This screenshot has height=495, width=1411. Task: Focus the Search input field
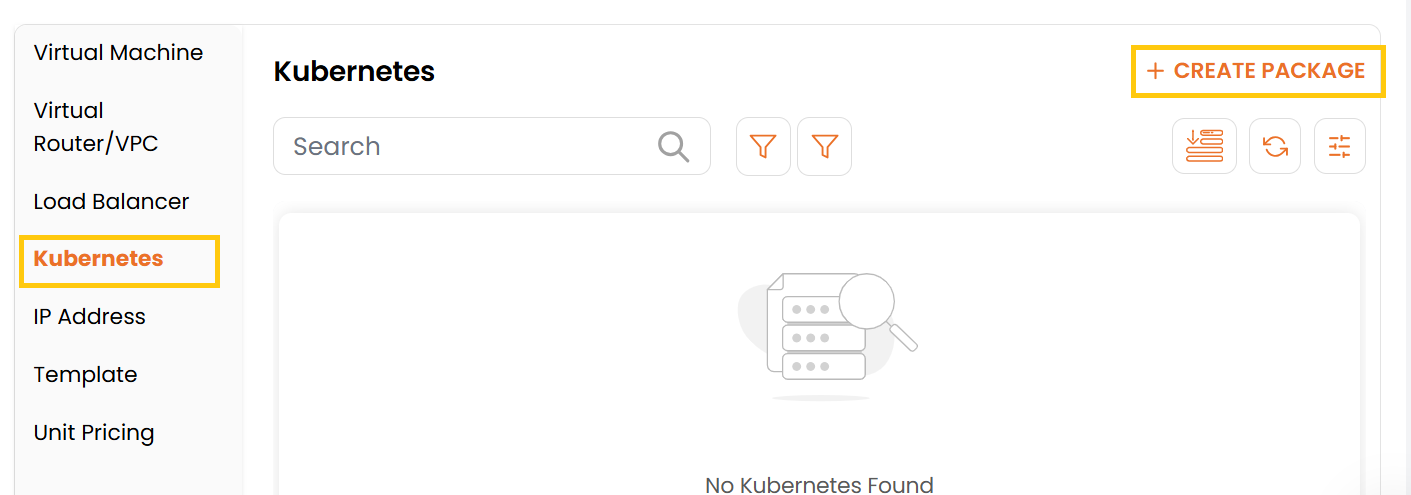pyautogui.click(x=470, y=147)
